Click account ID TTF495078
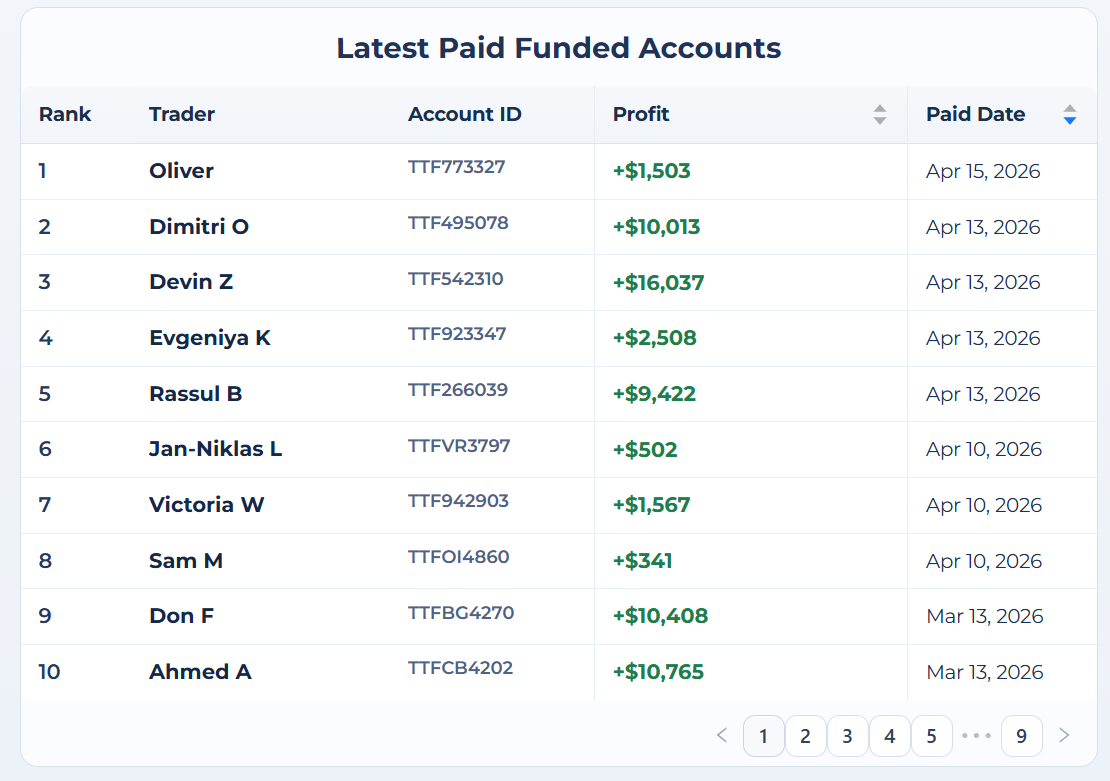Screen dimensions: 1110x781 click(458, 223)
